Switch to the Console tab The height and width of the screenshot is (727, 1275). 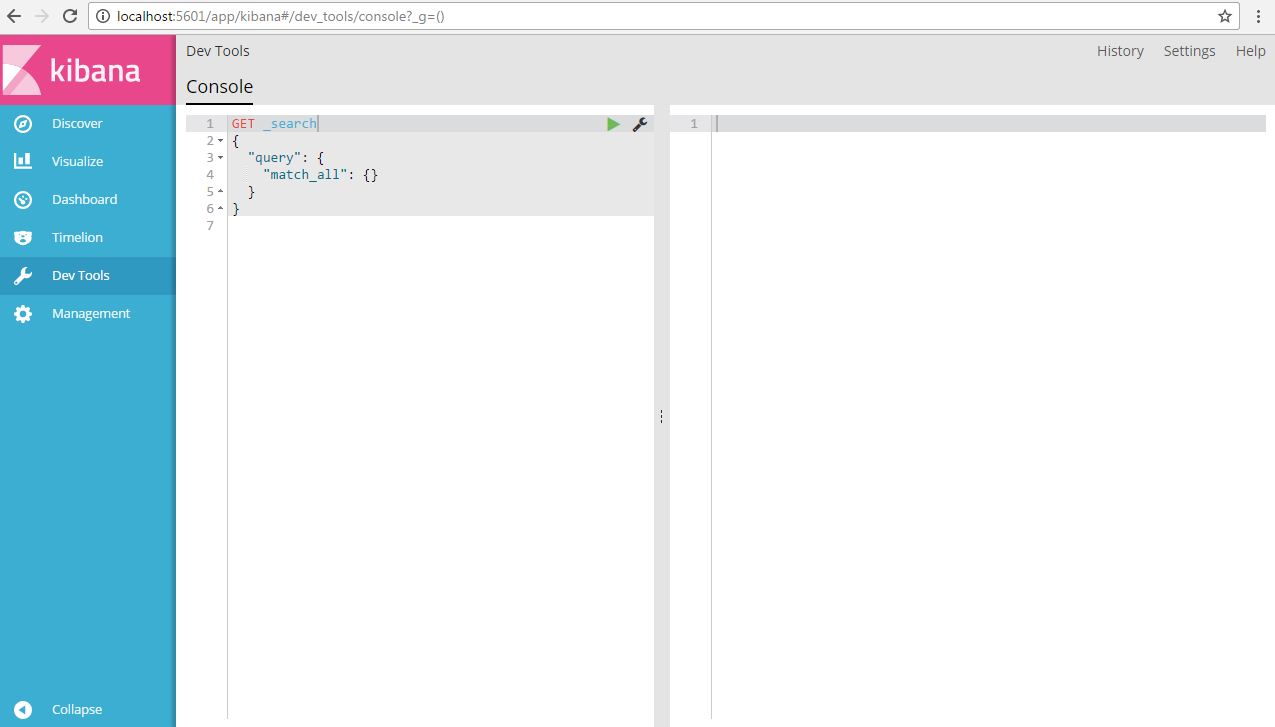click(219, 87)
